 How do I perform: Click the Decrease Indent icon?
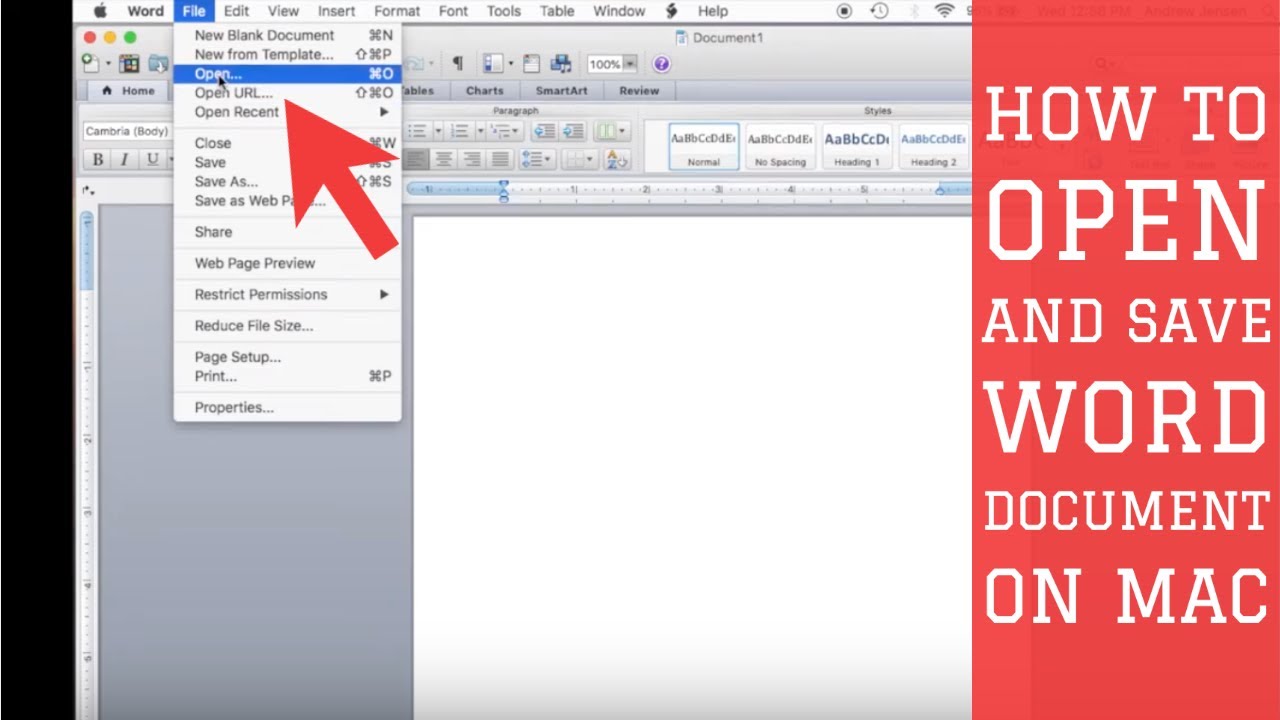coord(544,132)
